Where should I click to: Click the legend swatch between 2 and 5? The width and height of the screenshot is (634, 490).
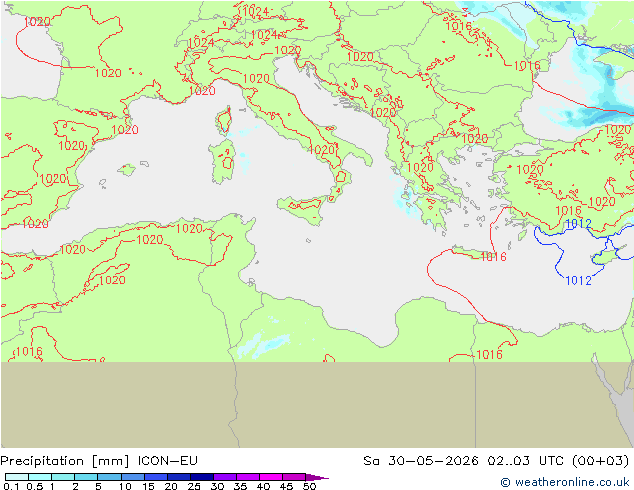click(86, 477)
